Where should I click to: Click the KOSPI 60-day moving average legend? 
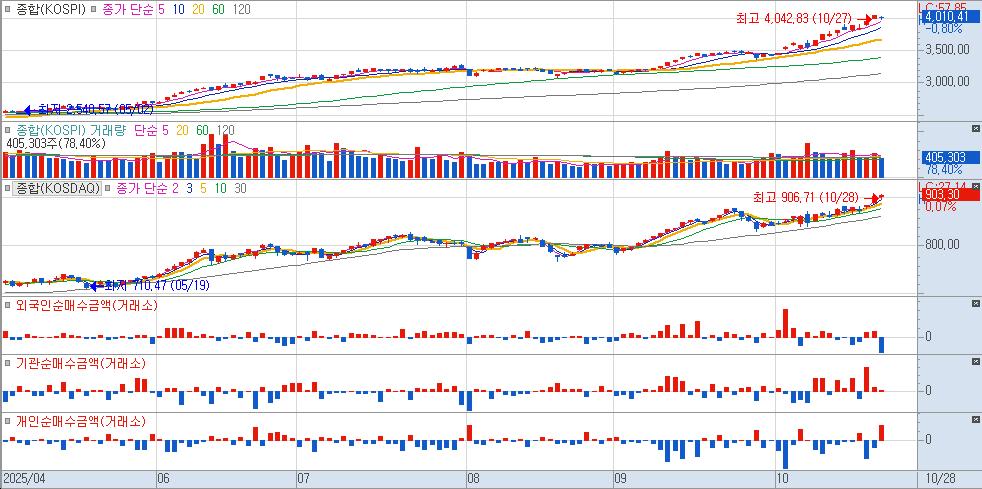click(x=220, y=10)
